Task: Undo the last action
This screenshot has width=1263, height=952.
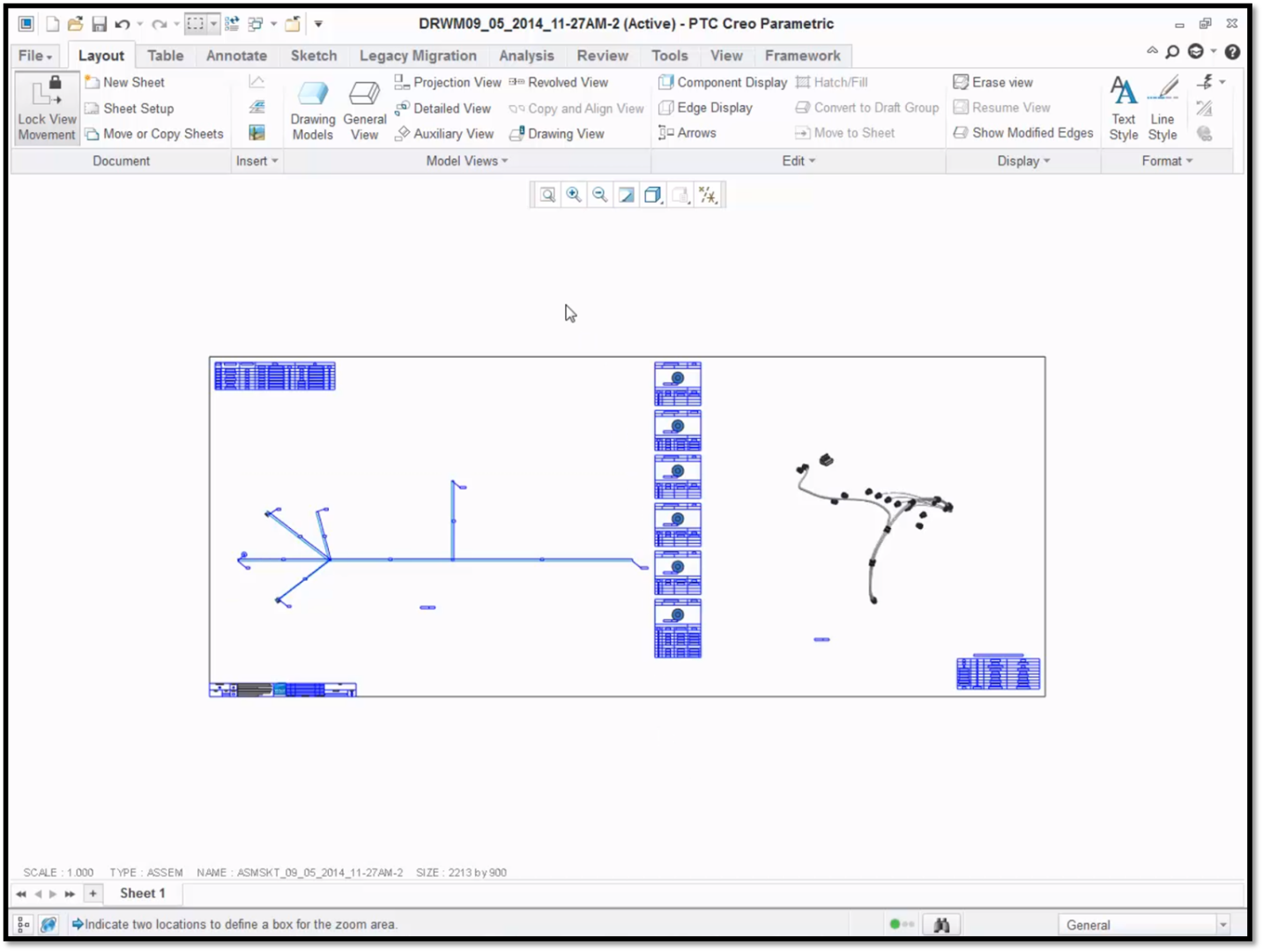Action: coord(123,24)
